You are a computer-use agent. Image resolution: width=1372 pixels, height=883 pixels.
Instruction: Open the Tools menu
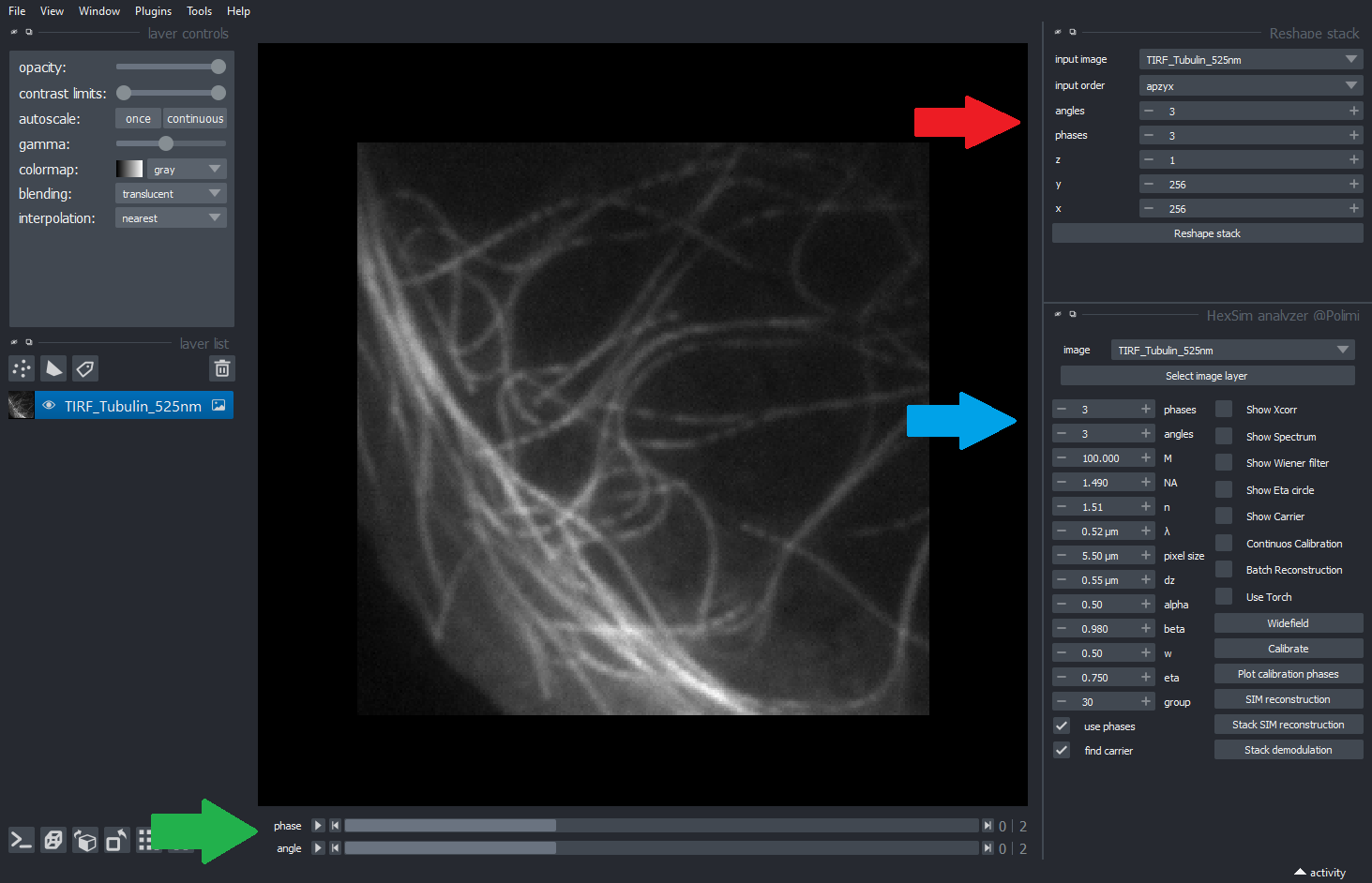coord(199,11)
